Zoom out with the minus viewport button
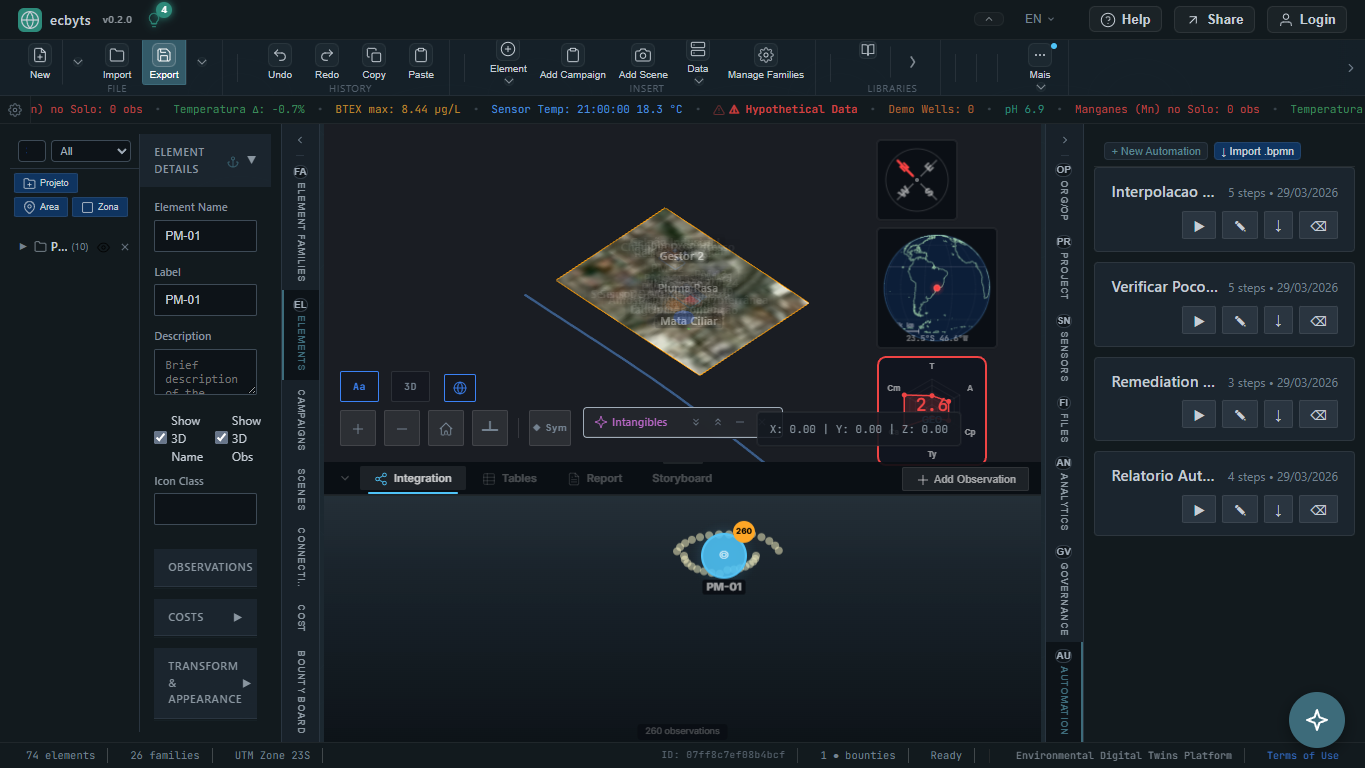Screen dimensions: 1365x768 pos(402,428)
